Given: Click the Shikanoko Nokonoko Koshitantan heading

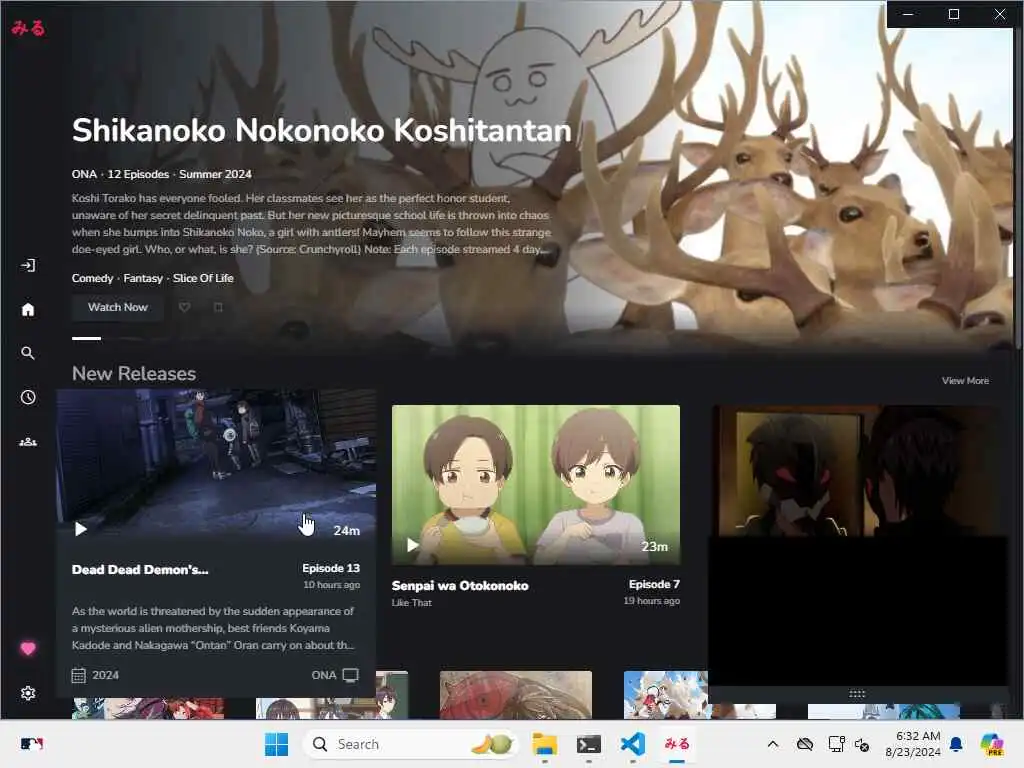Looking at the screenshot, I should (x=321, y=130).
